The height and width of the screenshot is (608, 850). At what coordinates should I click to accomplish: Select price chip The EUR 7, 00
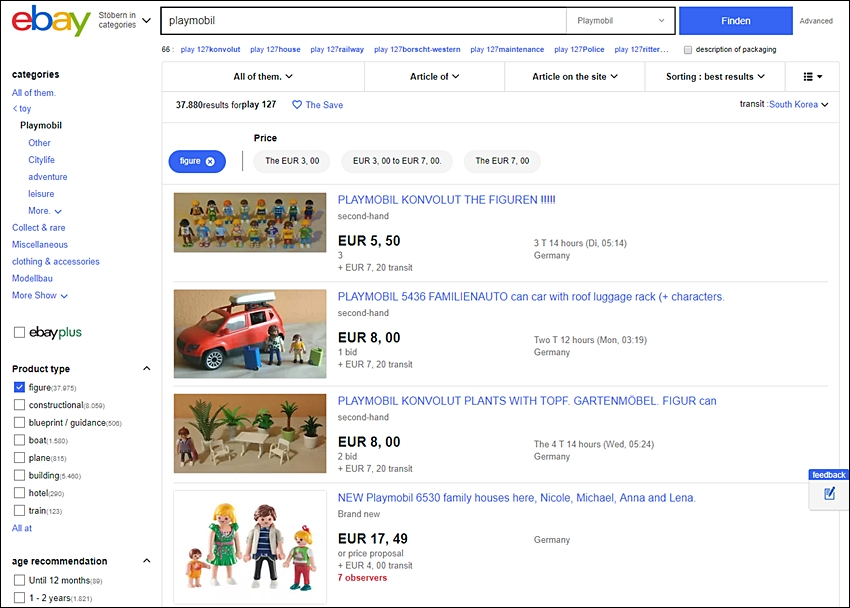pos(502,161)
